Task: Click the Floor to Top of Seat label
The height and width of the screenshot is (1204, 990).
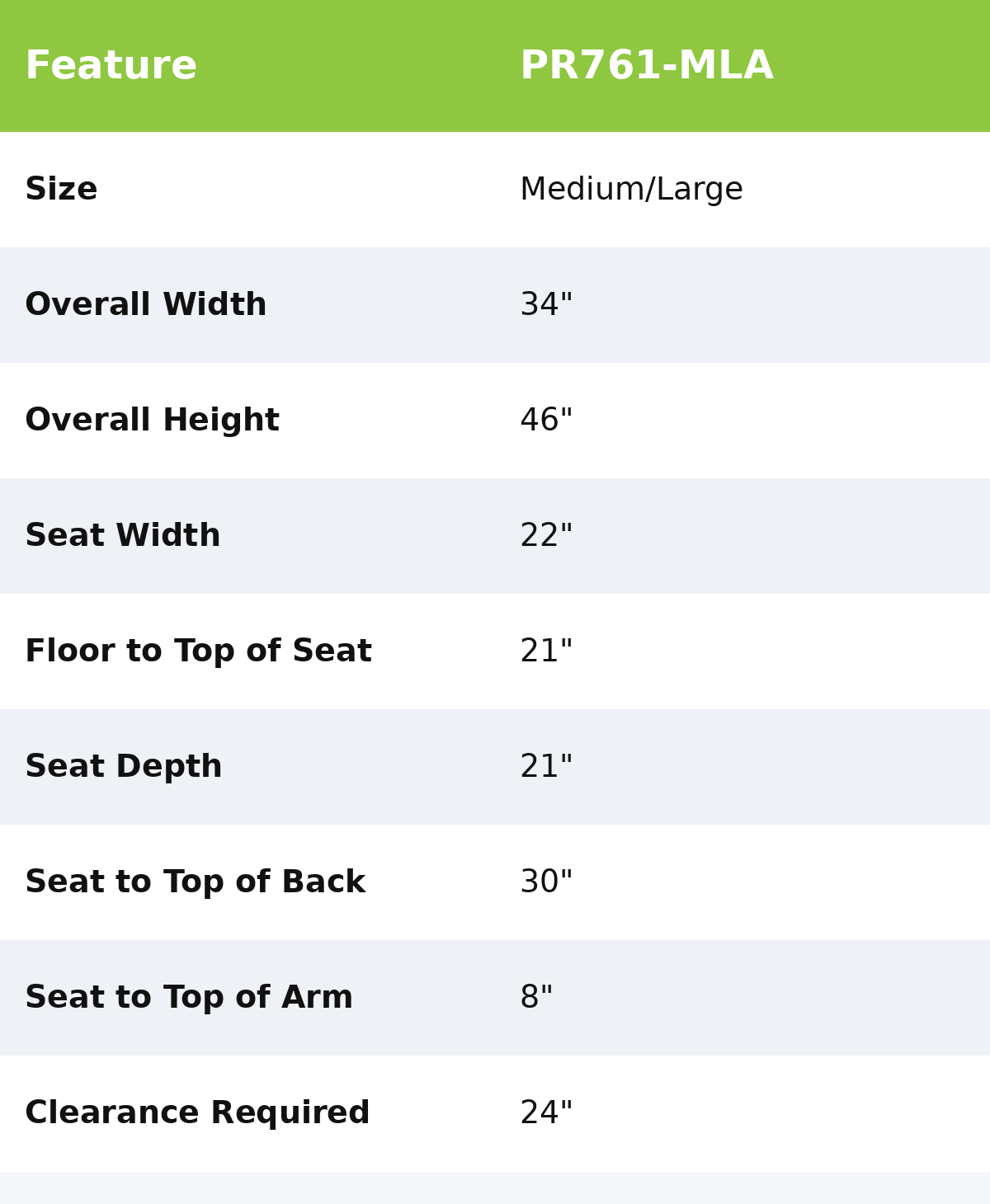Action: pyautogui.click(x=198, y=652)
